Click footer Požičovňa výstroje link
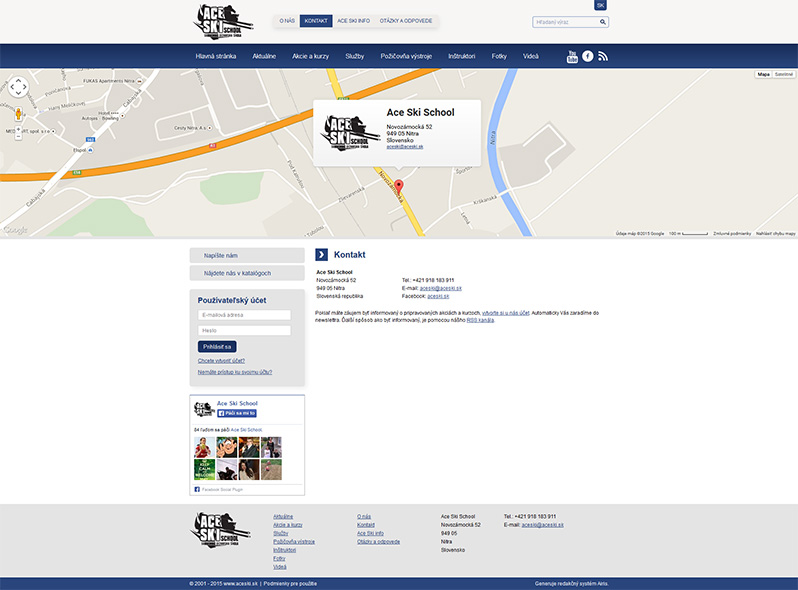This screenshot has height=590, width=798. 294,542
